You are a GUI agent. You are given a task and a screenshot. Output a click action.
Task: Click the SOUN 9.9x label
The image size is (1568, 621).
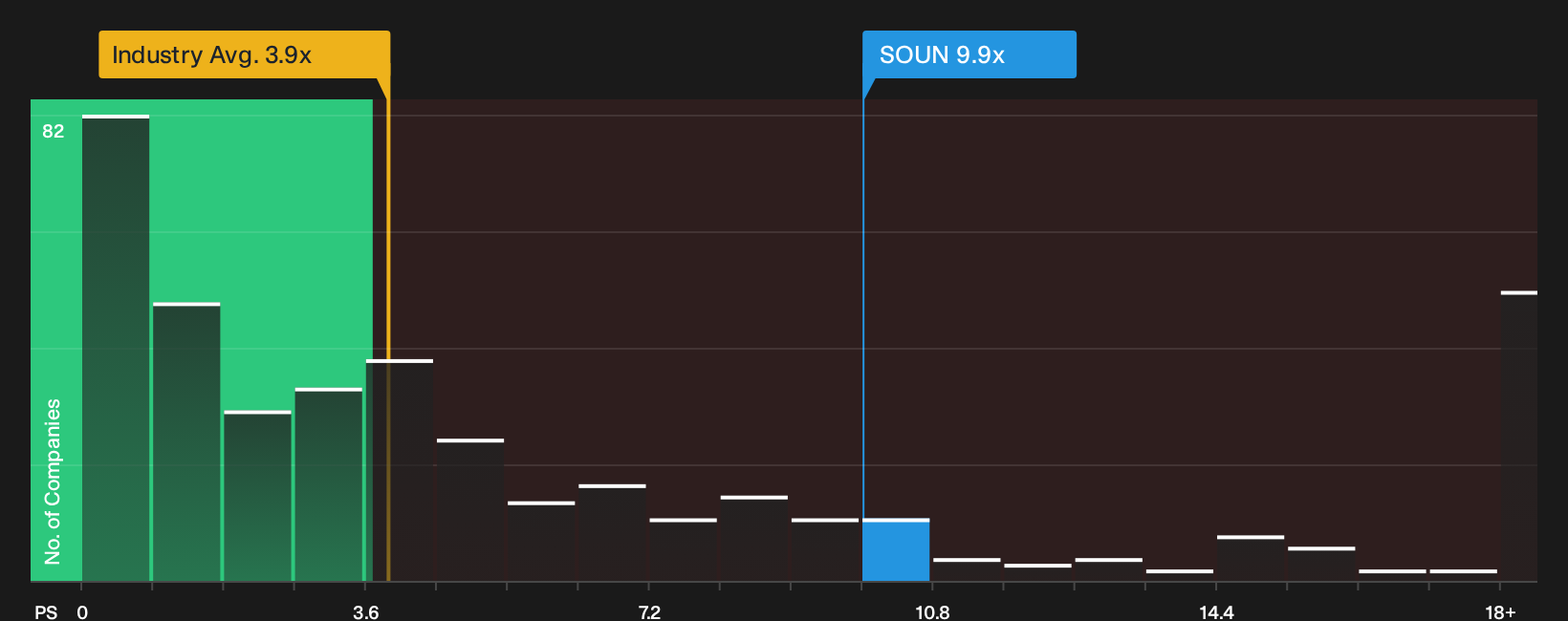click(969, 54)
